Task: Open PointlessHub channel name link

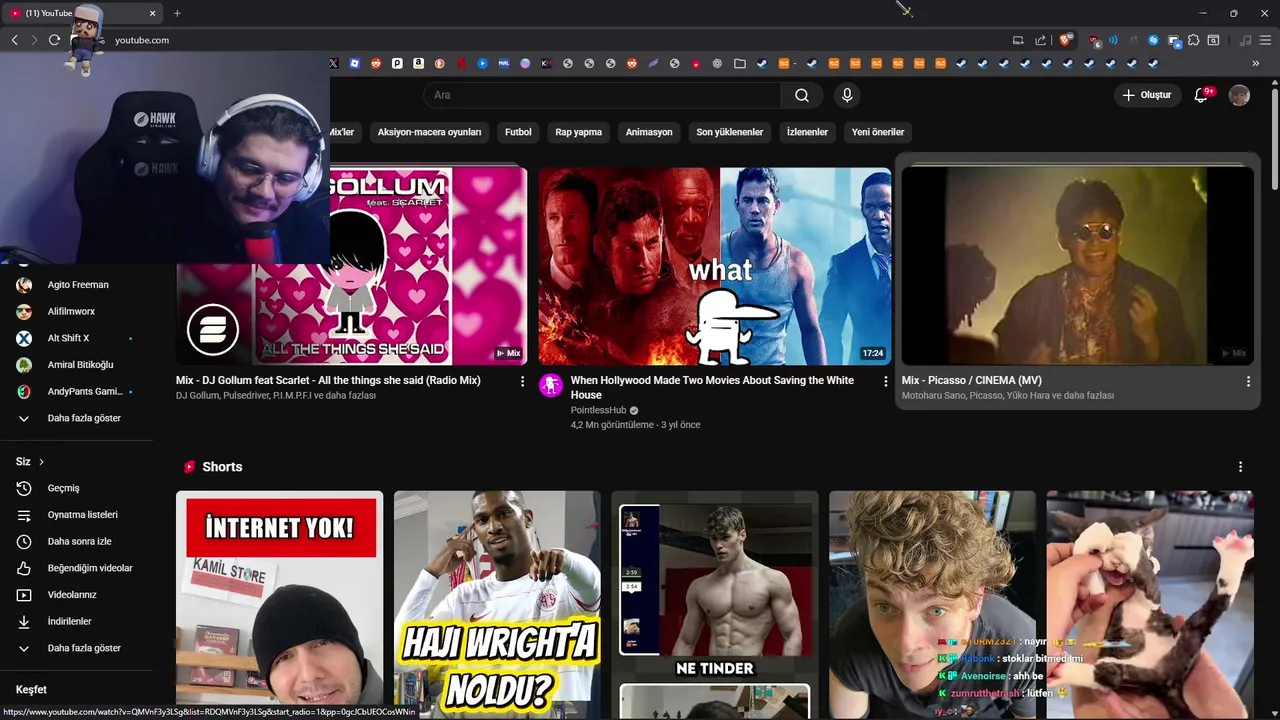Action: point(600,410)
